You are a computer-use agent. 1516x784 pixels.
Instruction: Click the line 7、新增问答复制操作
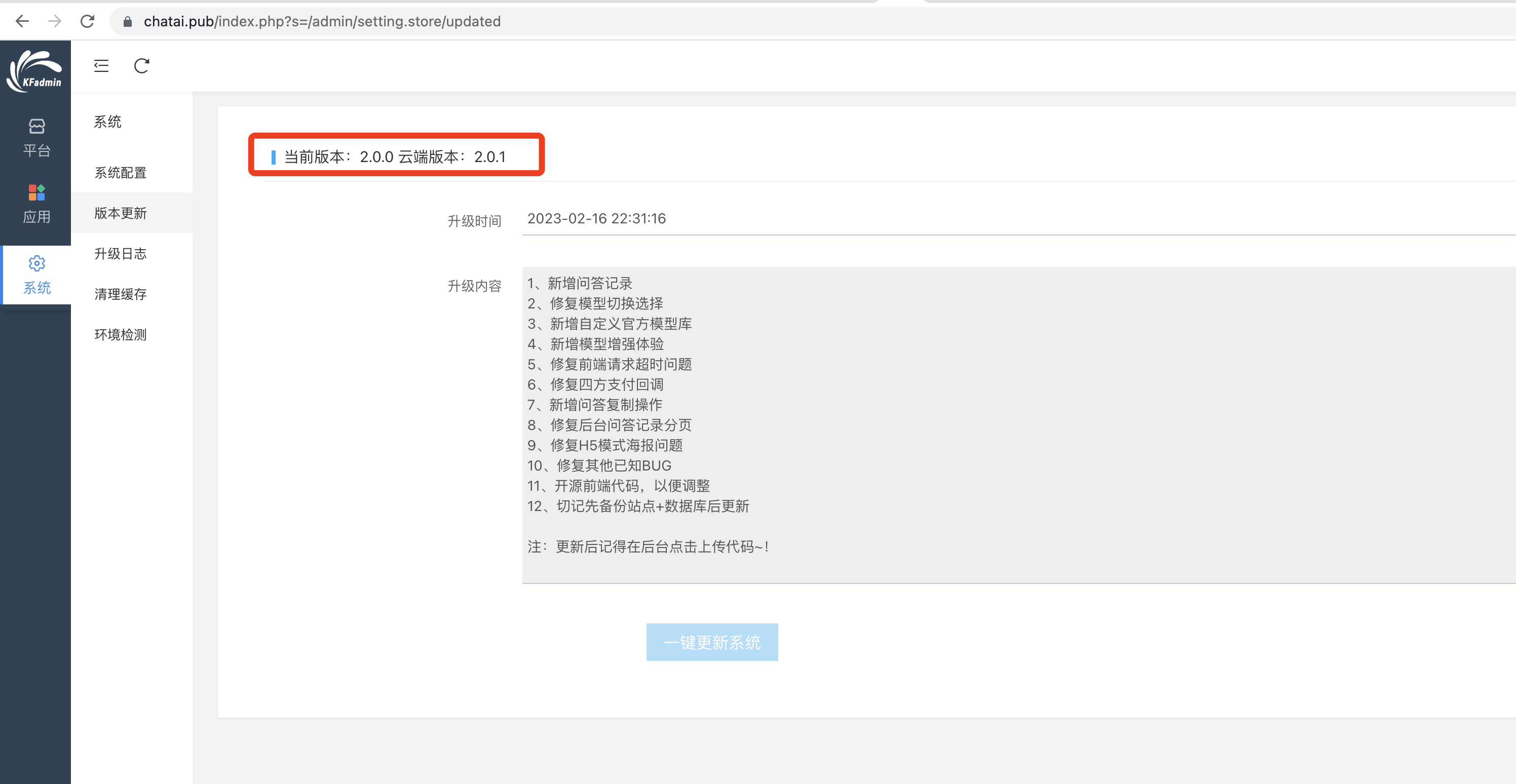tap(594, 405)
